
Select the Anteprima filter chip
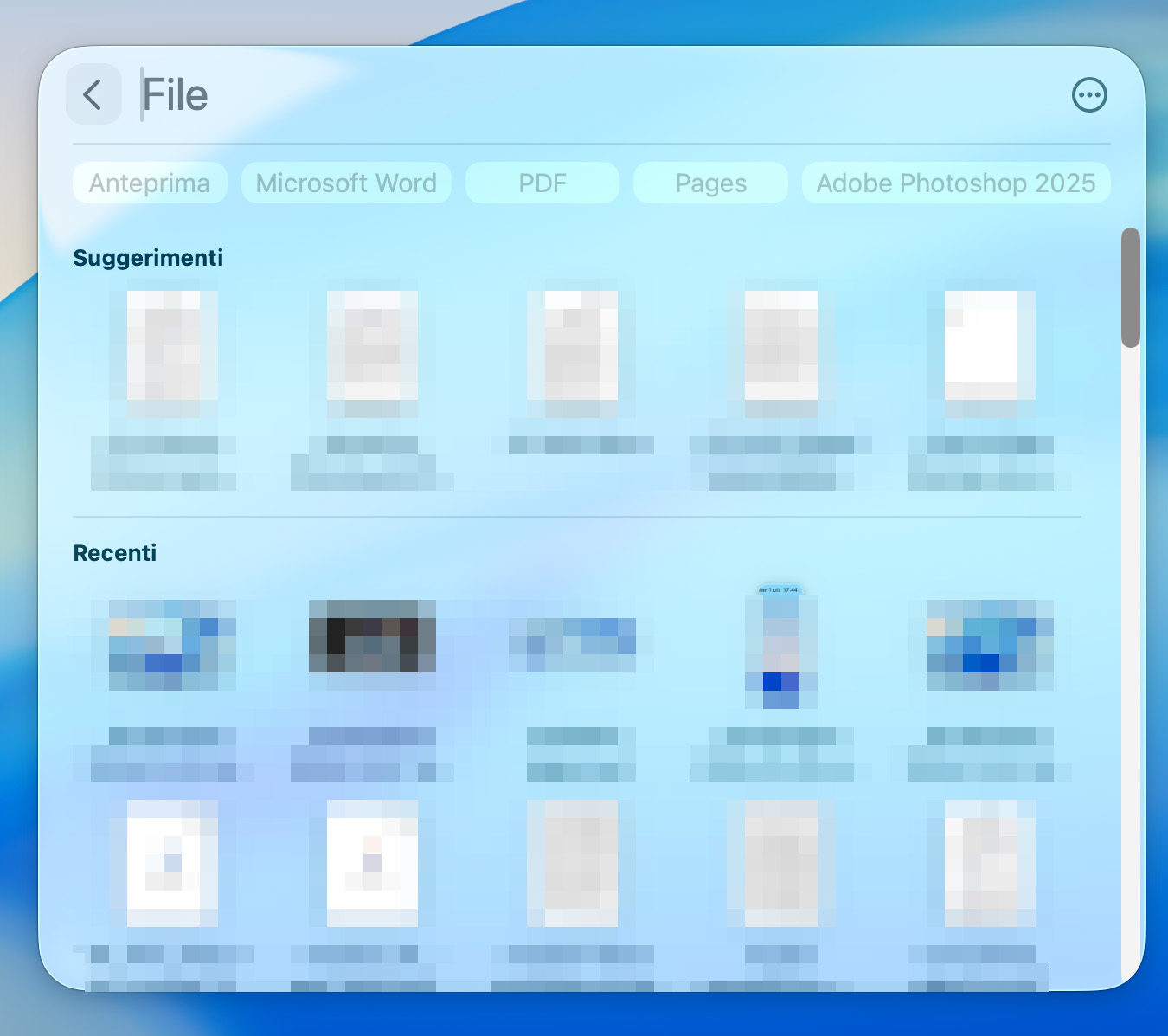pos(150,183)
